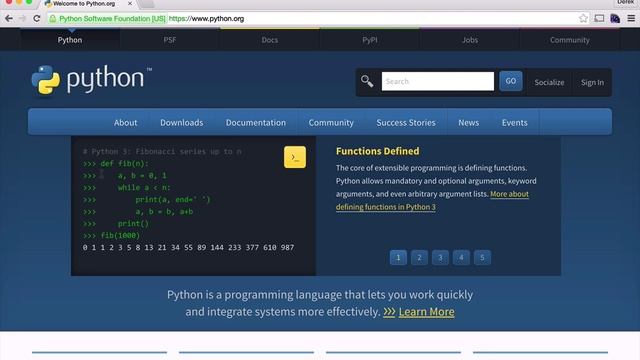
Task: Click the GO search button
Action: (x=511, y=81)
